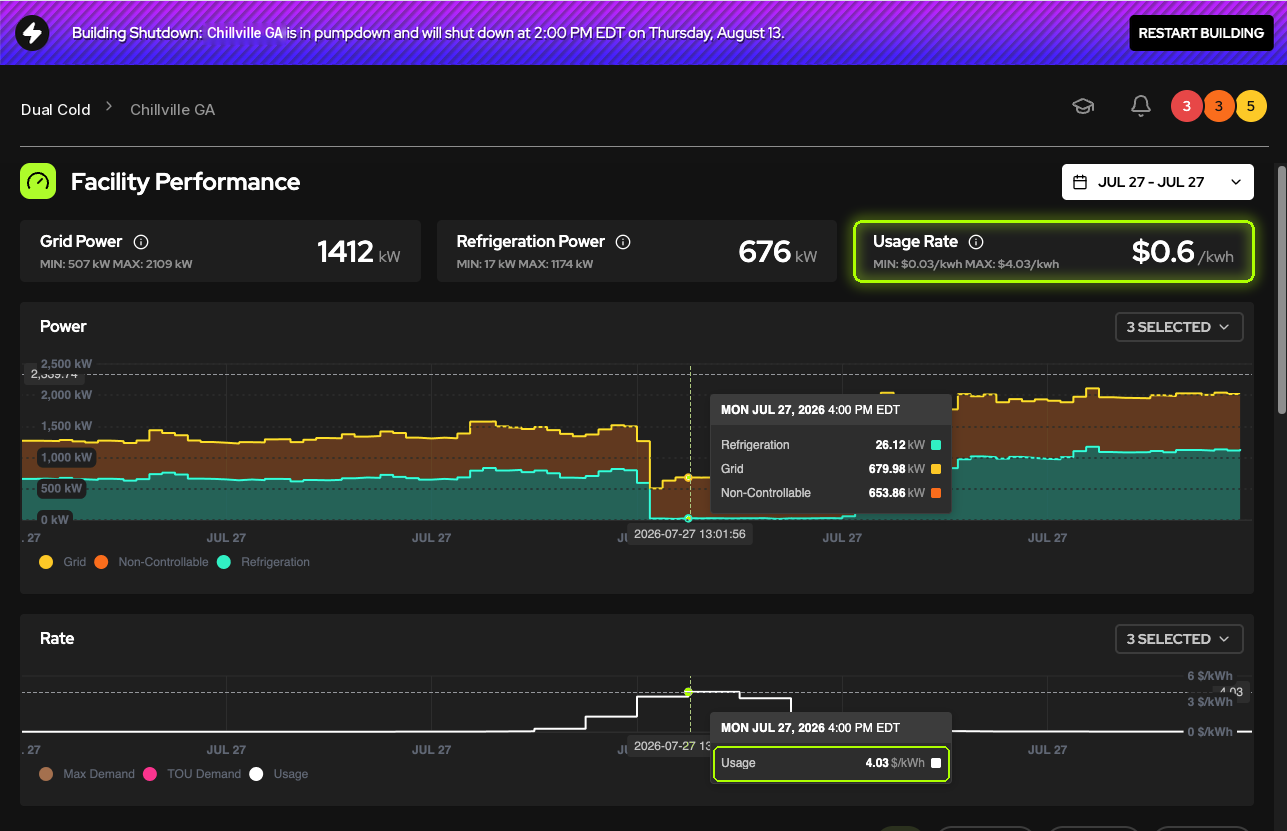The height and width of the screenshot is (831, 1287).
Task: Click the lightning bolt logo icon
Action: [32, 33]
